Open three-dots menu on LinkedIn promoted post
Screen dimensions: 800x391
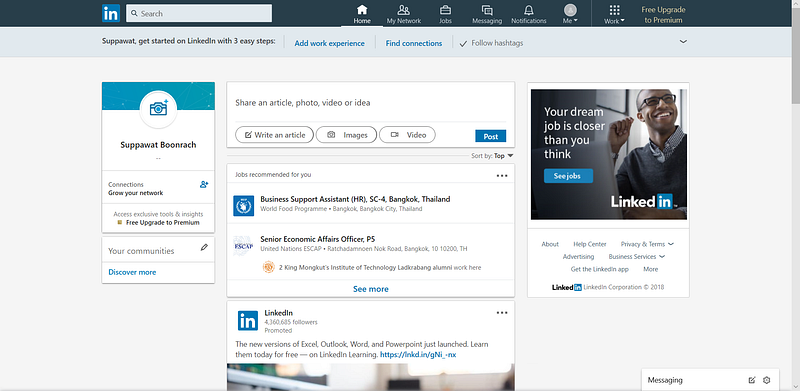(502, 313)
